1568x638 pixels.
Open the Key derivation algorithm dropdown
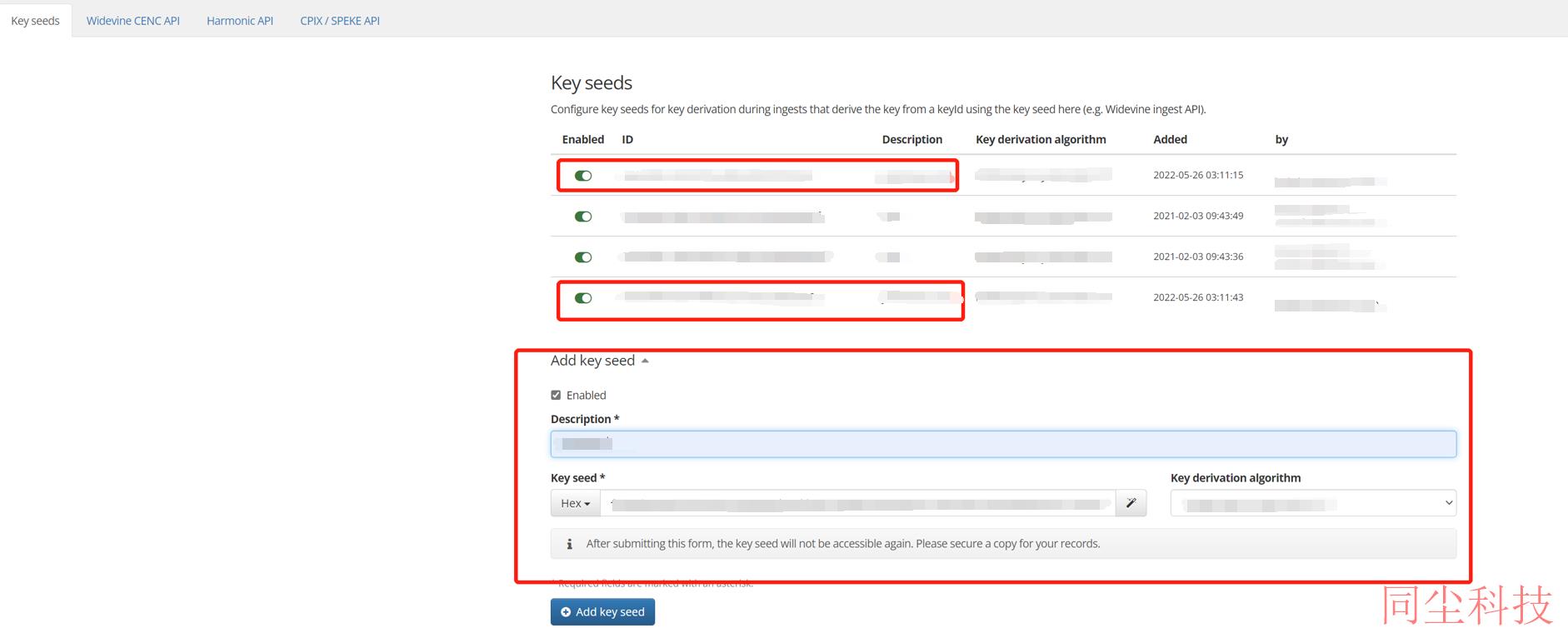[x=1313, y=503]
